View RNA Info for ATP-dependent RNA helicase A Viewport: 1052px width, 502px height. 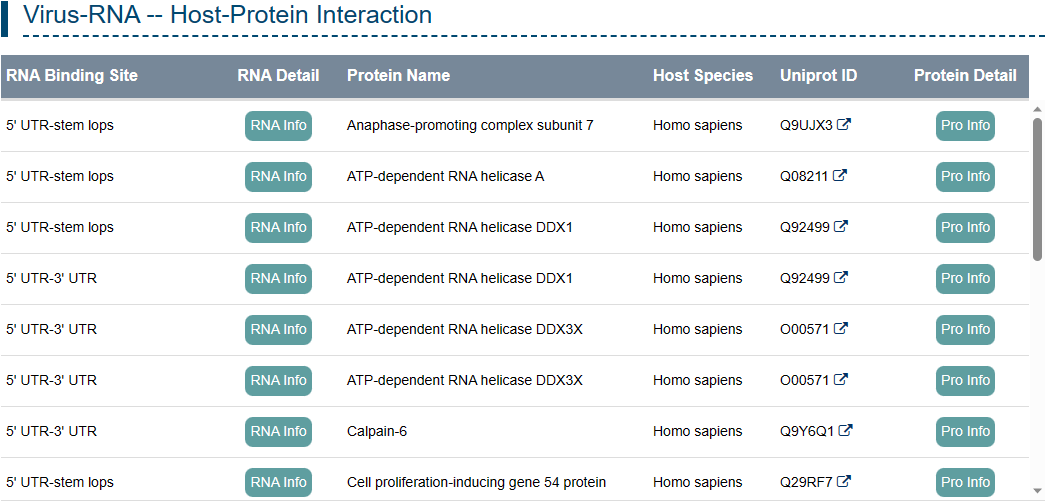pos(278,177)
